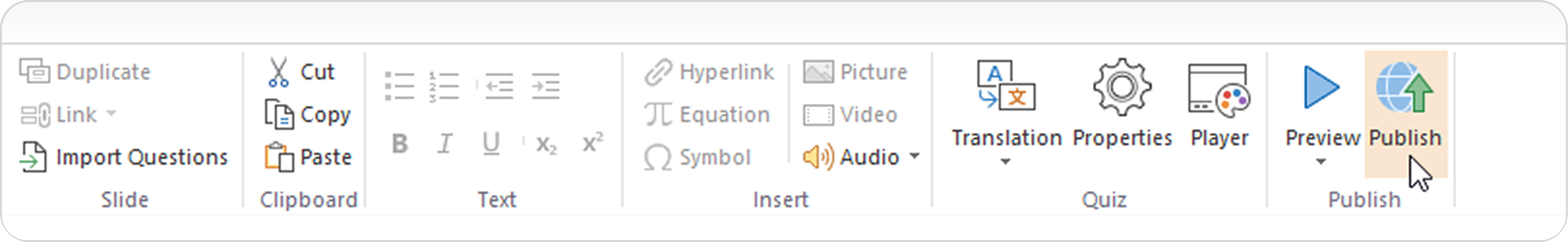
Task: Apply bulleted list formatting
Action: [399, 86]
